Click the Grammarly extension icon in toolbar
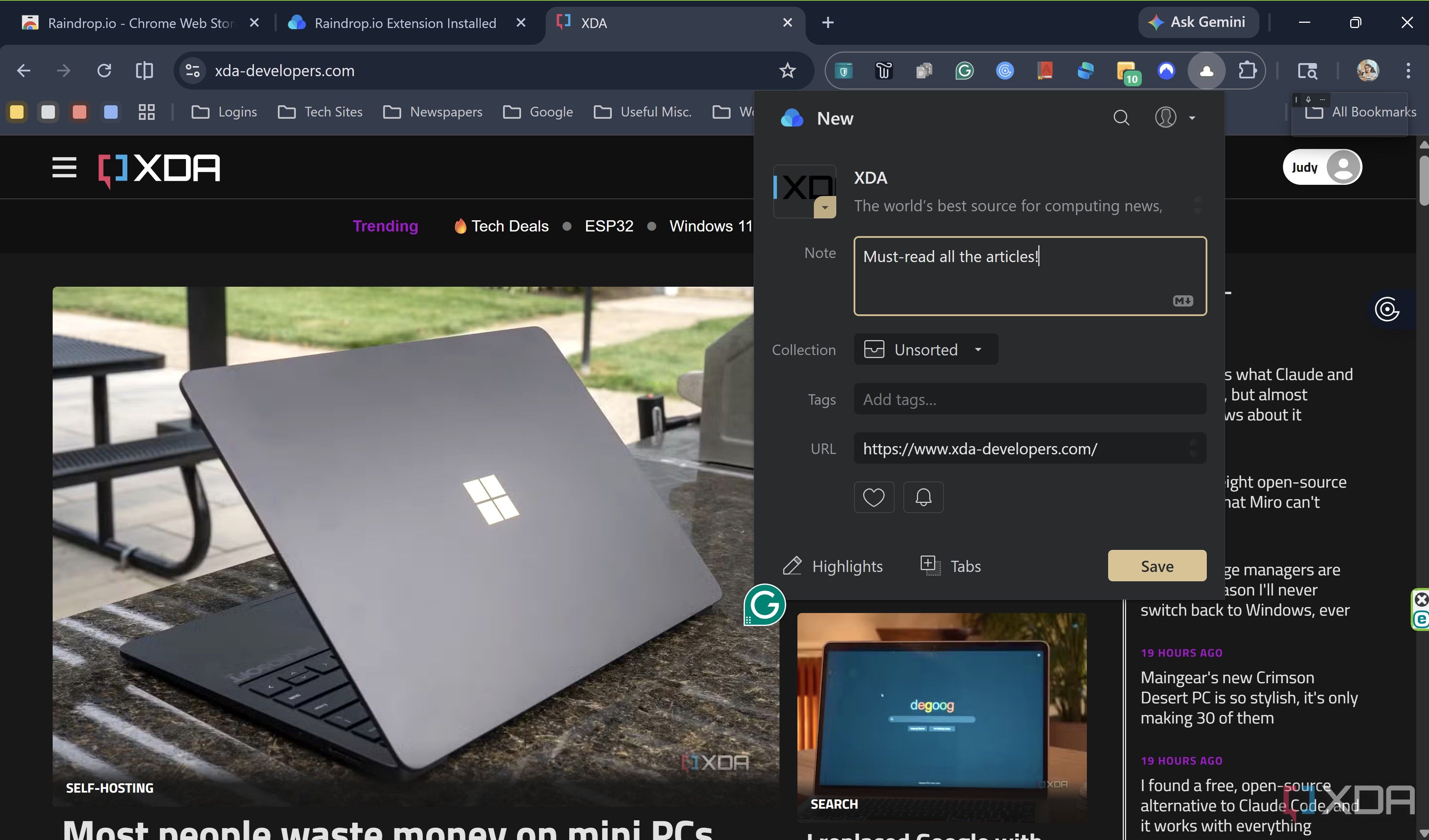1429x840 pixels. pyautogui.click(x=964, y=71)
